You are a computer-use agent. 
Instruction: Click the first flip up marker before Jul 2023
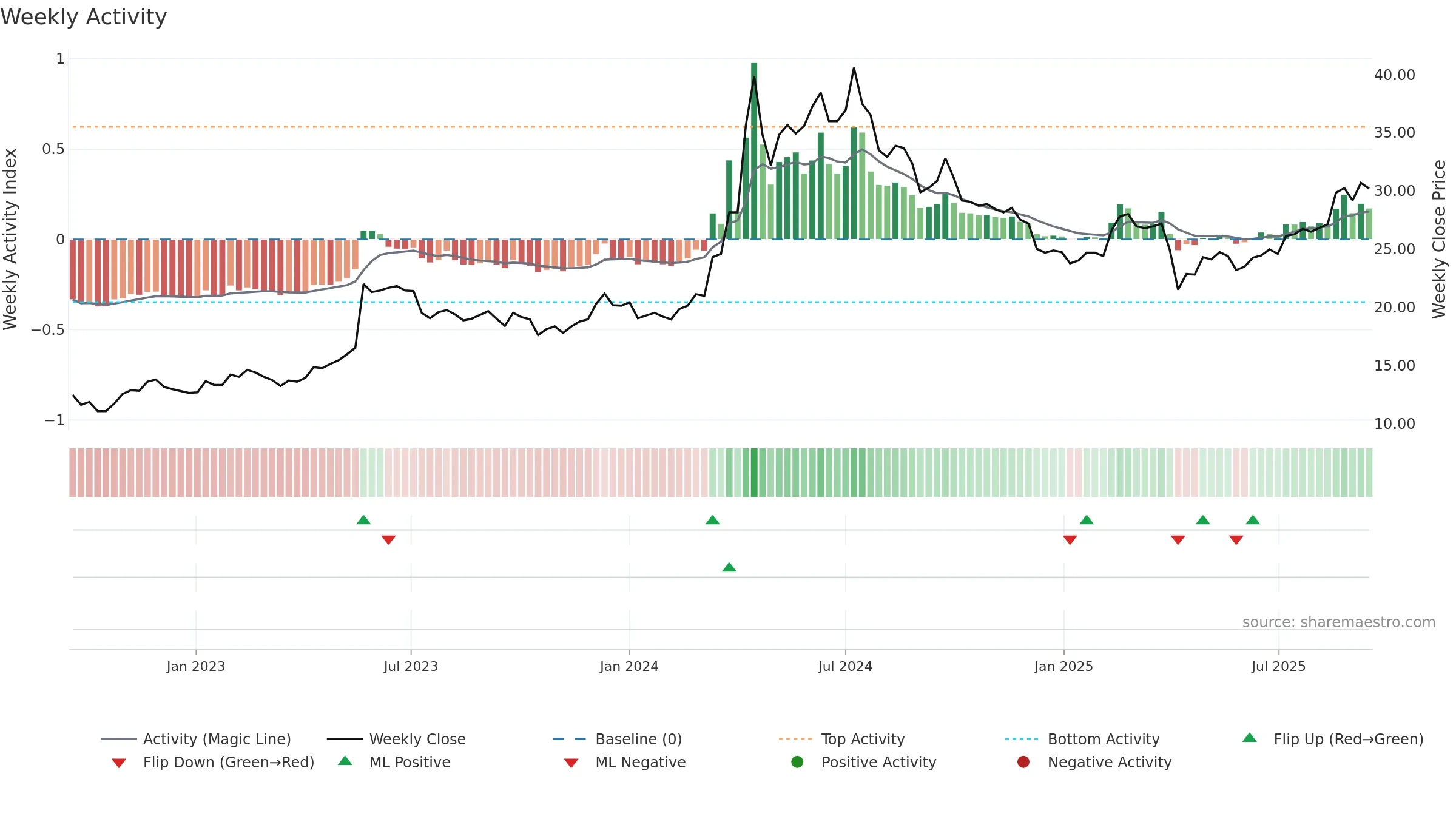363,520
